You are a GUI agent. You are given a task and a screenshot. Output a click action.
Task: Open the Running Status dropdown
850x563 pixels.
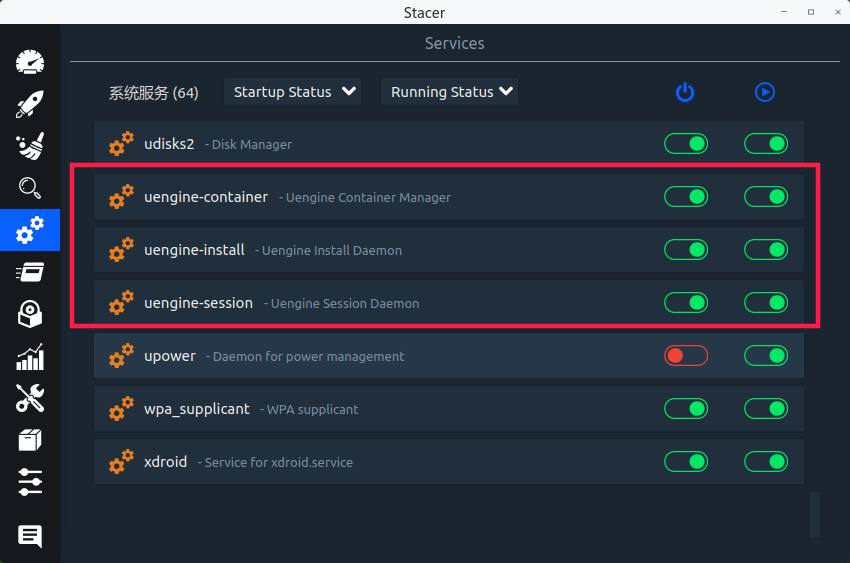pos(450,92)
